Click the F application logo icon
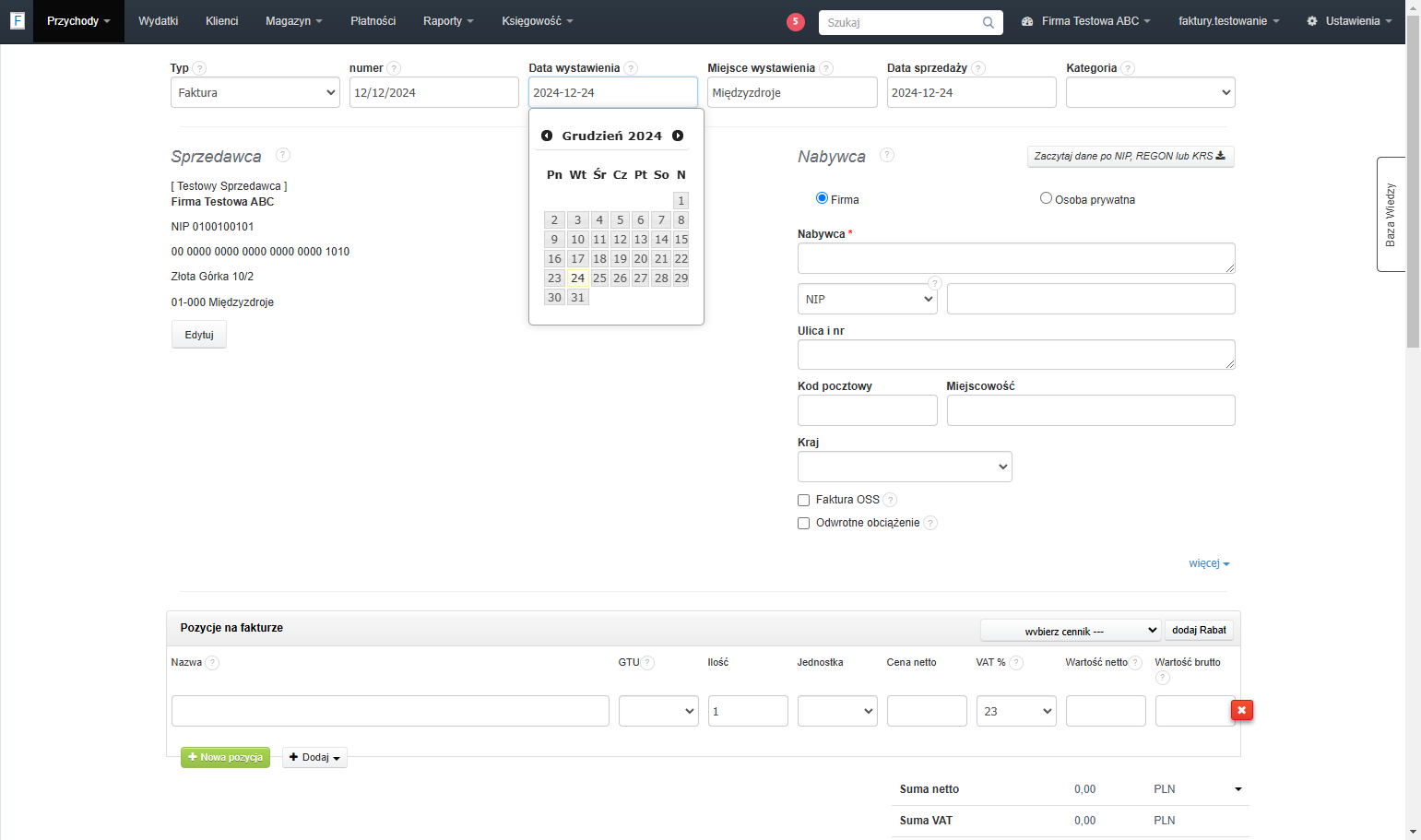Image resolution: width=1421 pixels, height=840 pixels. tap(17, 20)
